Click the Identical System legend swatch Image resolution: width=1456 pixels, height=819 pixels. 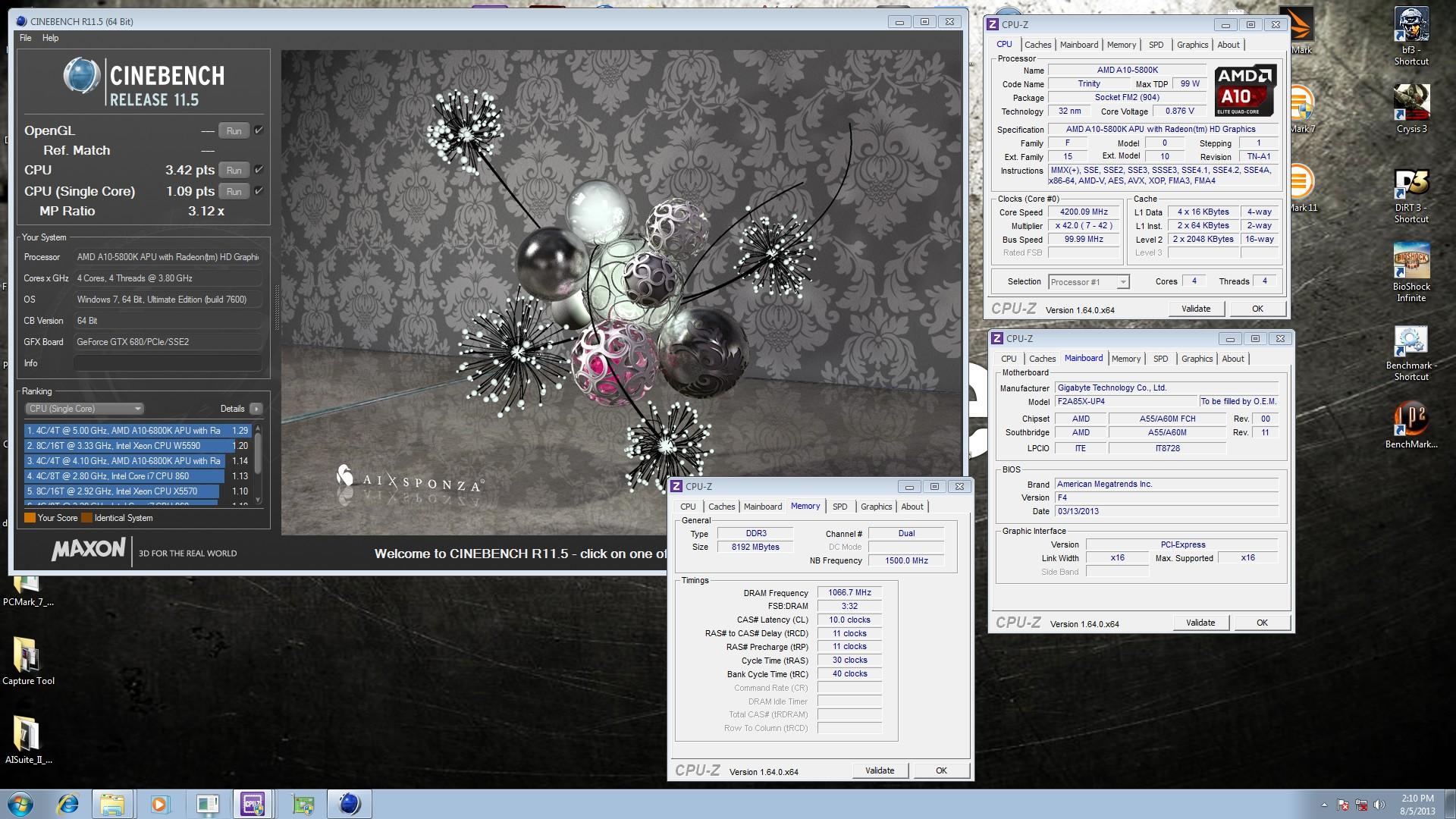click(x=86, y=518)
